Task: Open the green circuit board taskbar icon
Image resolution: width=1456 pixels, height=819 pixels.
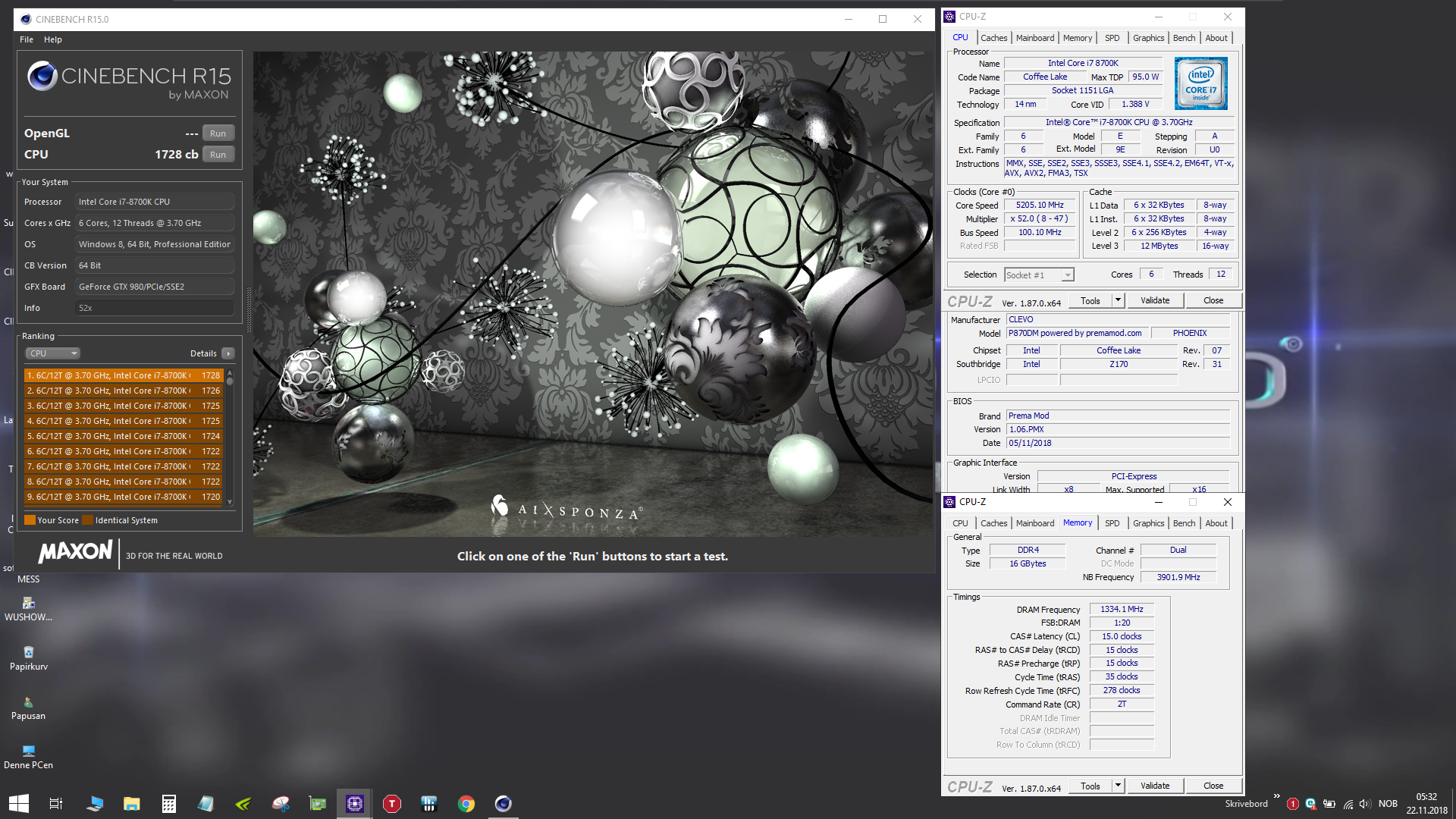Action: (318, 803)
